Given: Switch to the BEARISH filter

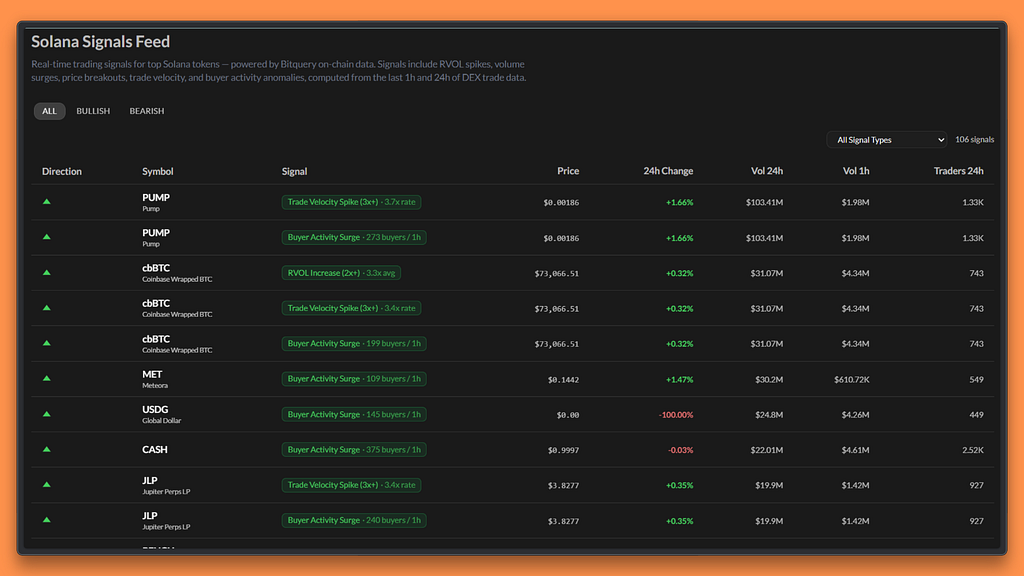Looking at the screenshot, I should [147, 111].
